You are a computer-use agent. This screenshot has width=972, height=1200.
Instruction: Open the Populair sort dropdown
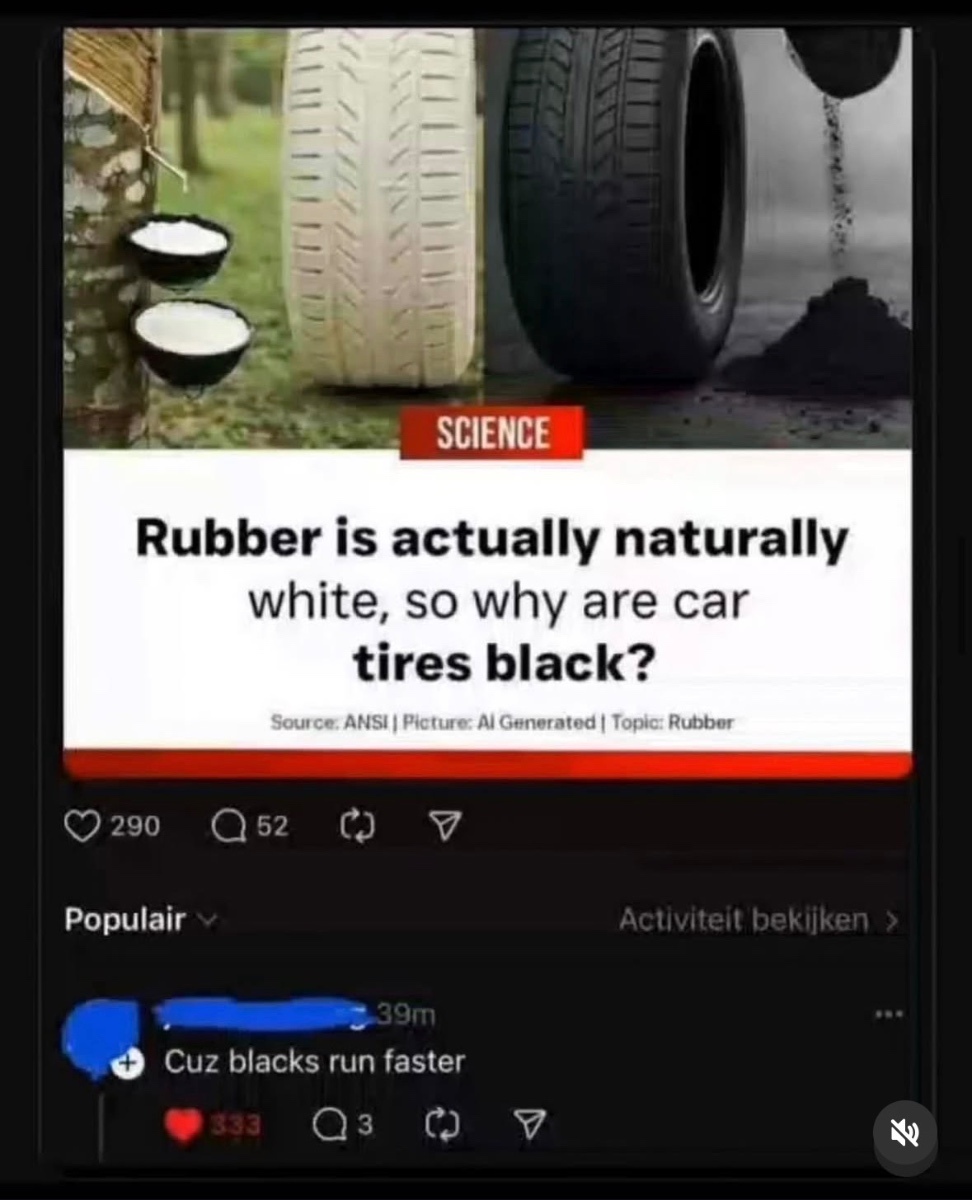(x=140, y=919)
